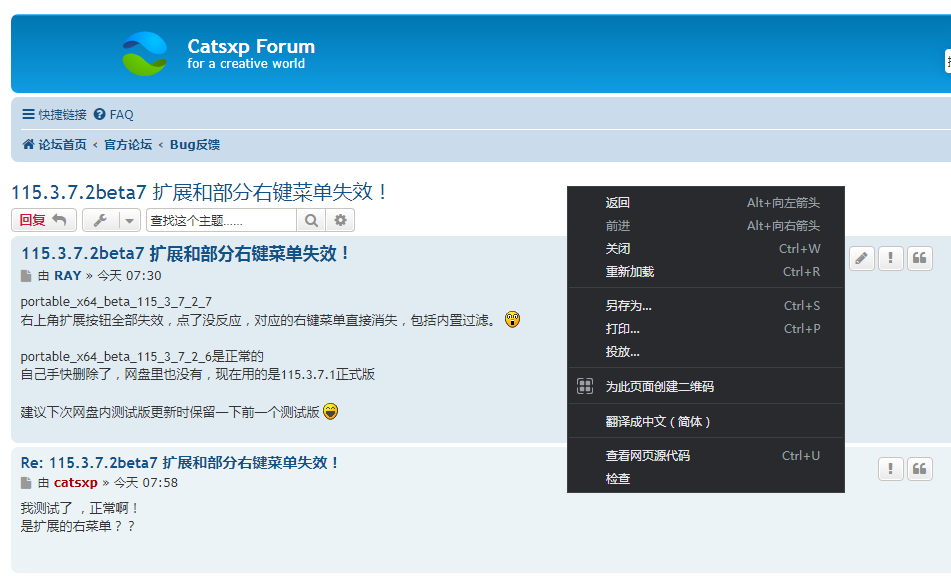The image size is (951, 576).
Task: Expand the topic tools dropdown arrow
Action: 130,220
